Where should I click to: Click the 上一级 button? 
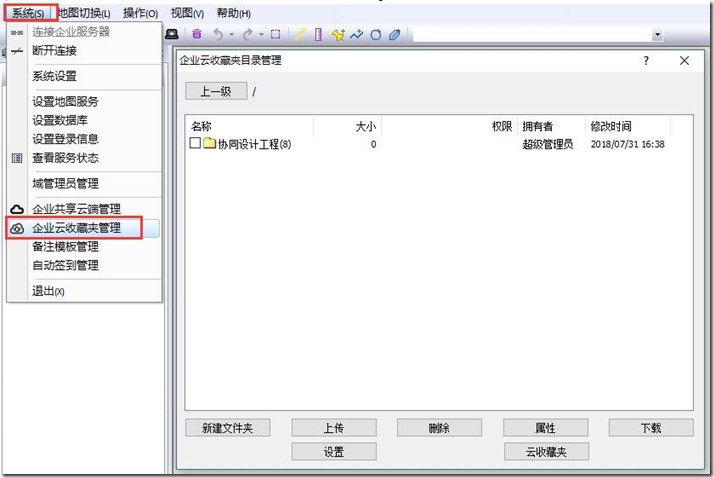[x=216, y=91]
